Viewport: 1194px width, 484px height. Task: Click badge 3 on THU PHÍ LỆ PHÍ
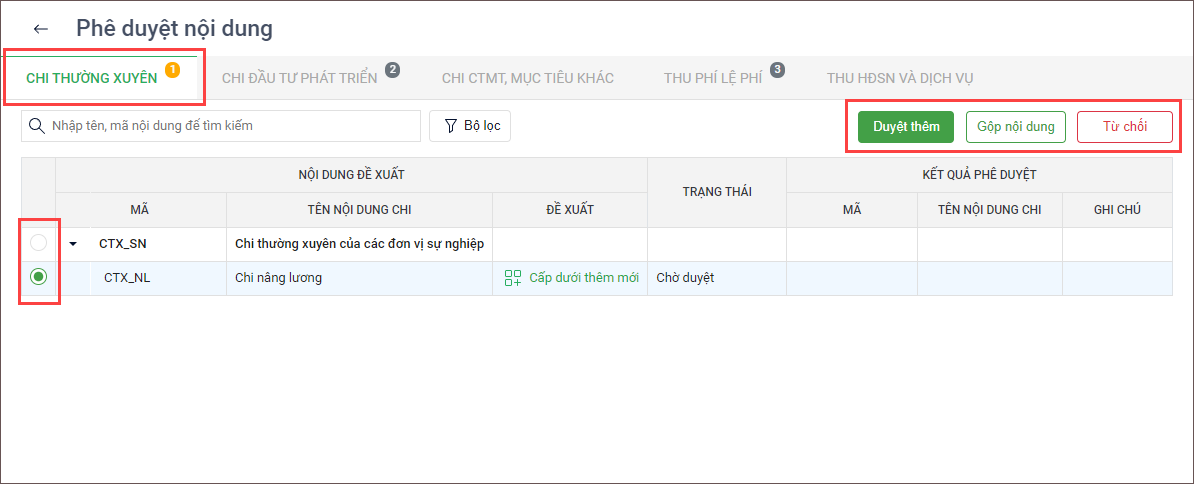pyautogui.click(x=777, y=70)
